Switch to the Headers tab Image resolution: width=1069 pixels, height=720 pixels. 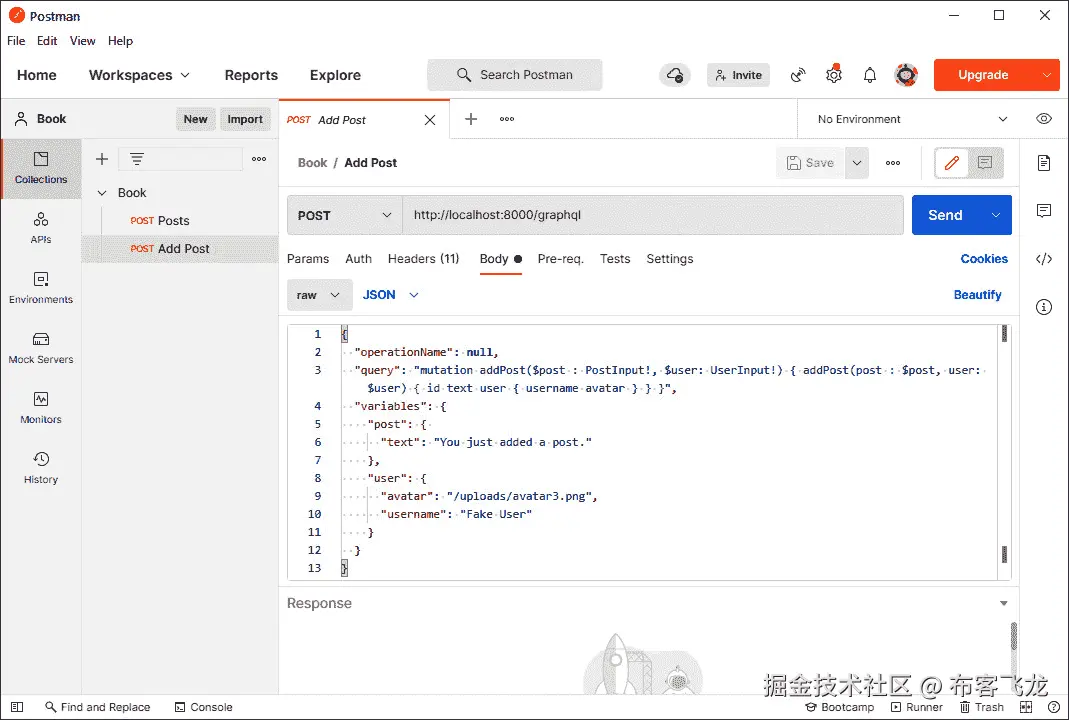point(423,258)
